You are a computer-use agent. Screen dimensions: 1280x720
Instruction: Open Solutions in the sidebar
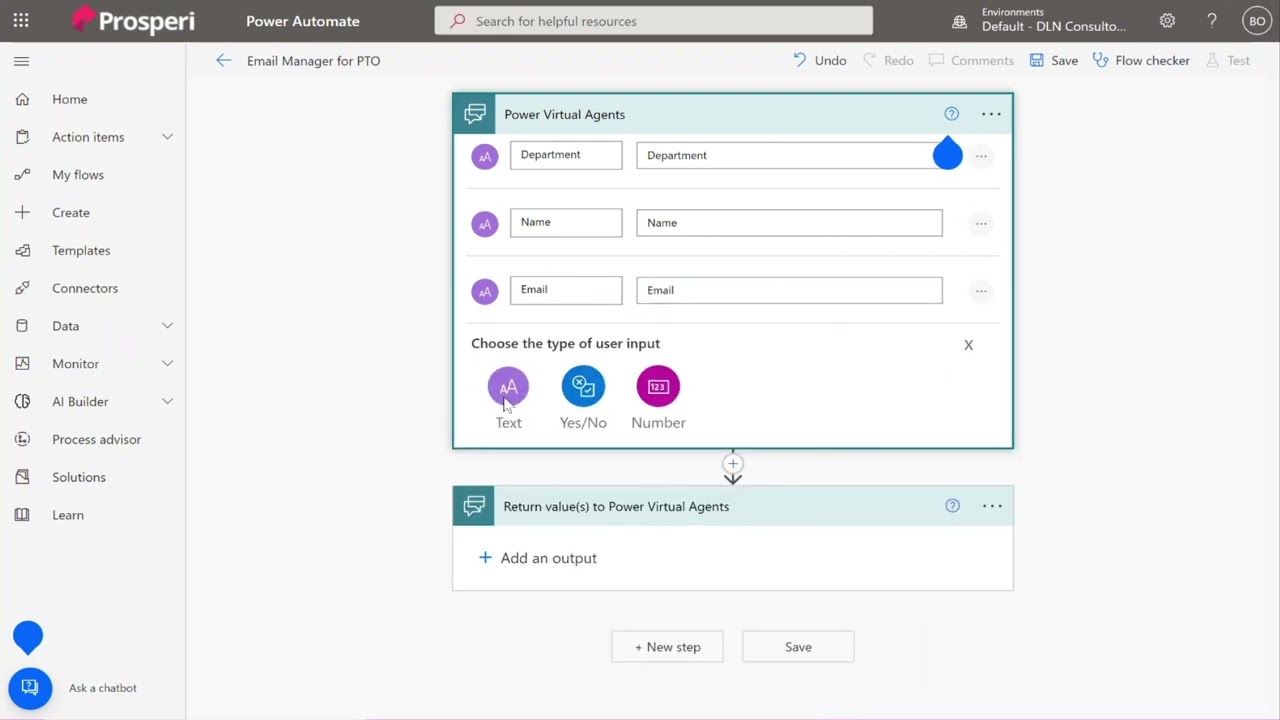pyautogui.click(x=79, y=477)
